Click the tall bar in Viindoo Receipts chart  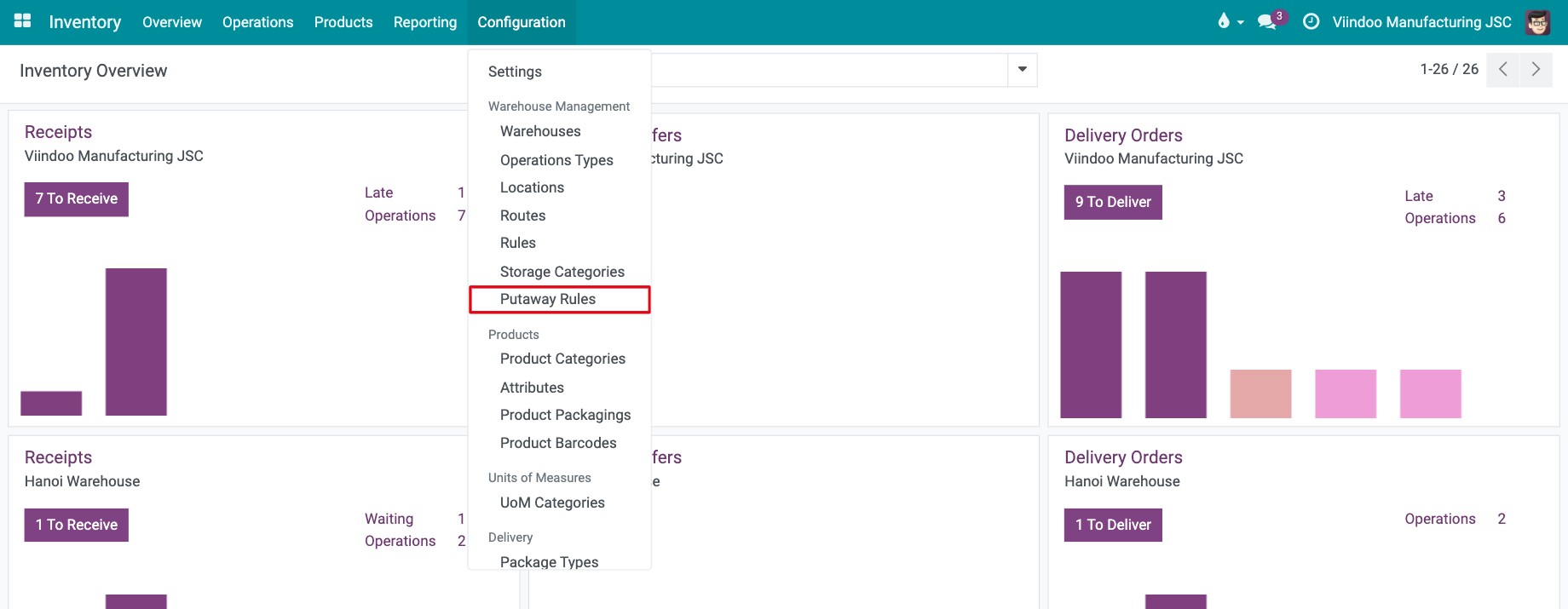tap(136, 342)
